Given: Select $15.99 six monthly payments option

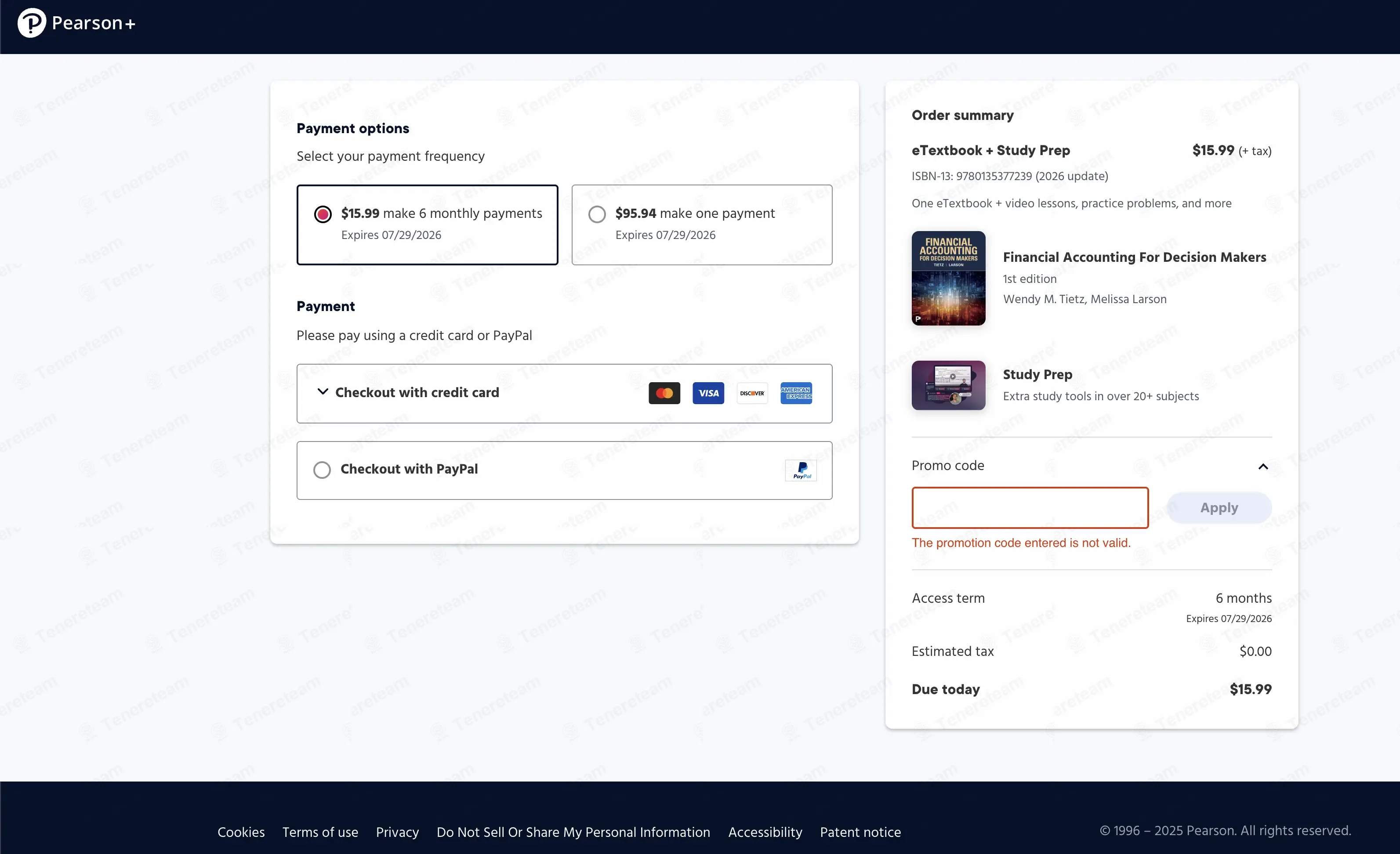Looking at the screenshot, I should [x=323, y=214].
